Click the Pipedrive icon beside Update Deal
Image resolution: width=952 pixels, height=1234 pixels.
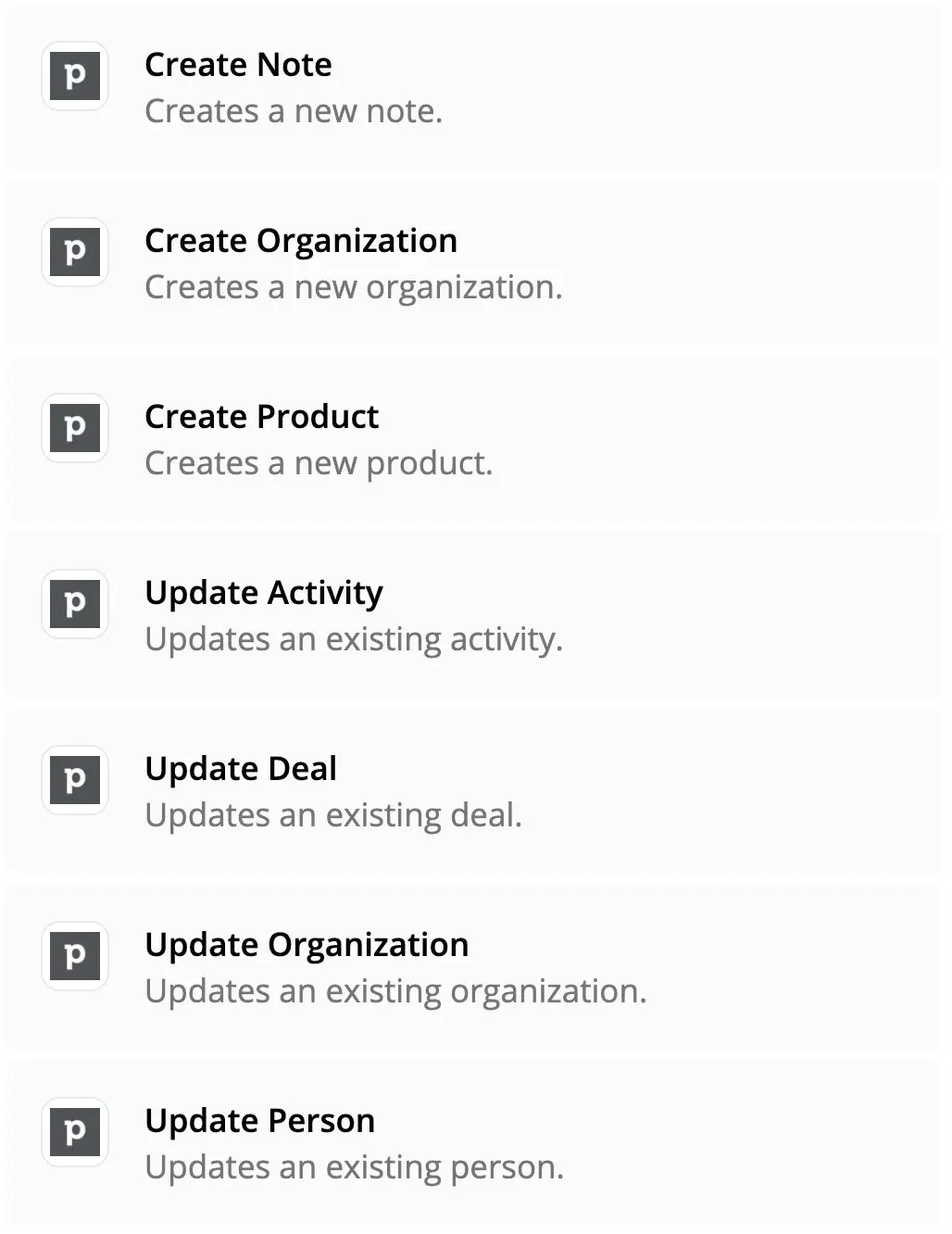75,780
